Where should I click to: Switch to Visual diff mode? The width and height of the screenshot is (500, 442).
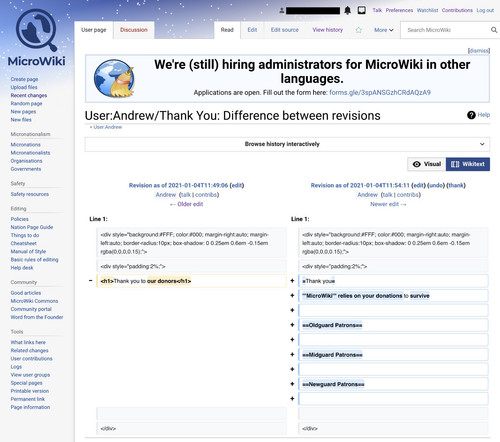427,164
